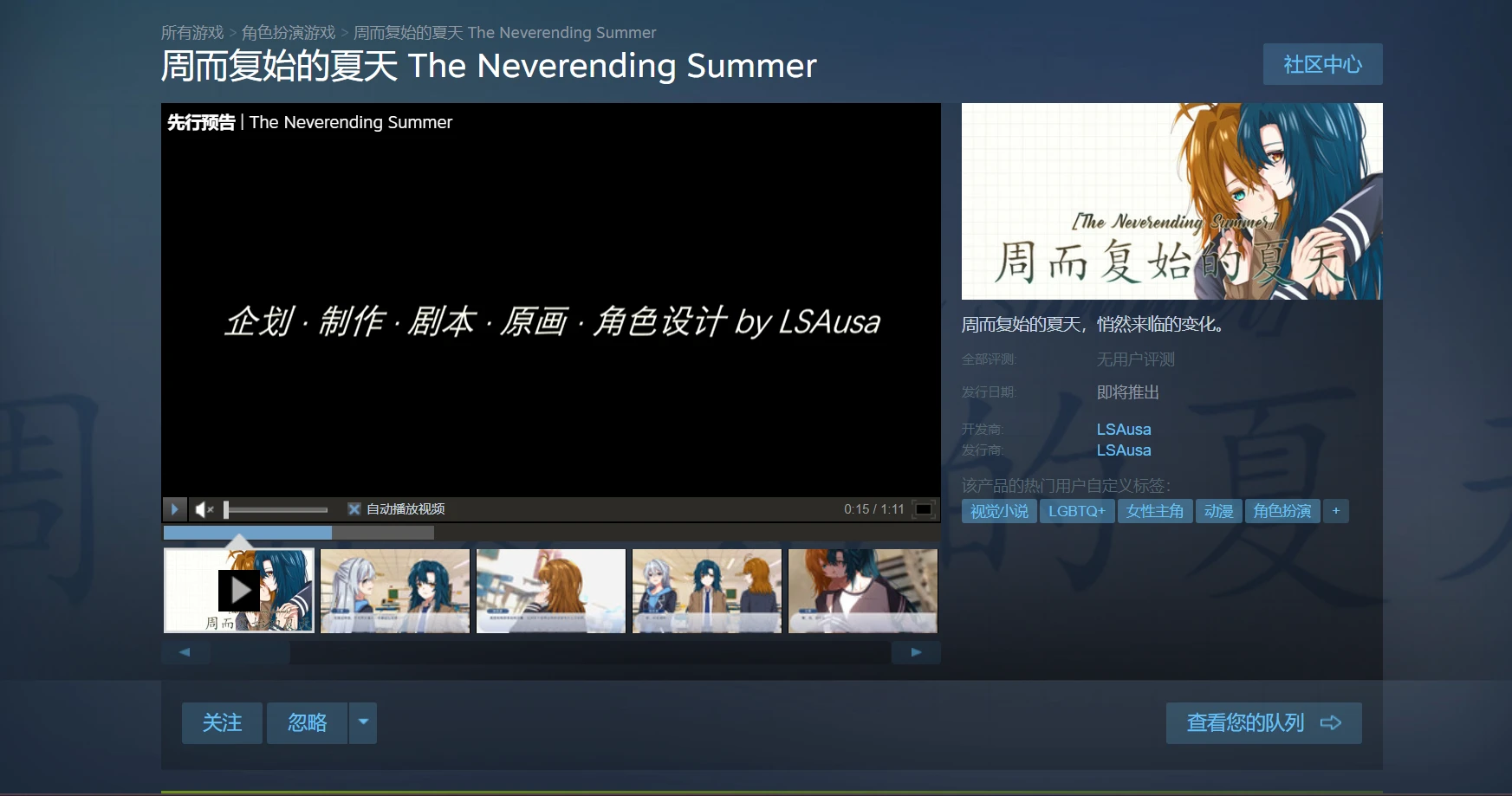Select the trailer thumbnail with play icon
The width and height of the screenshot is (1512, 796).
(239, 591)
